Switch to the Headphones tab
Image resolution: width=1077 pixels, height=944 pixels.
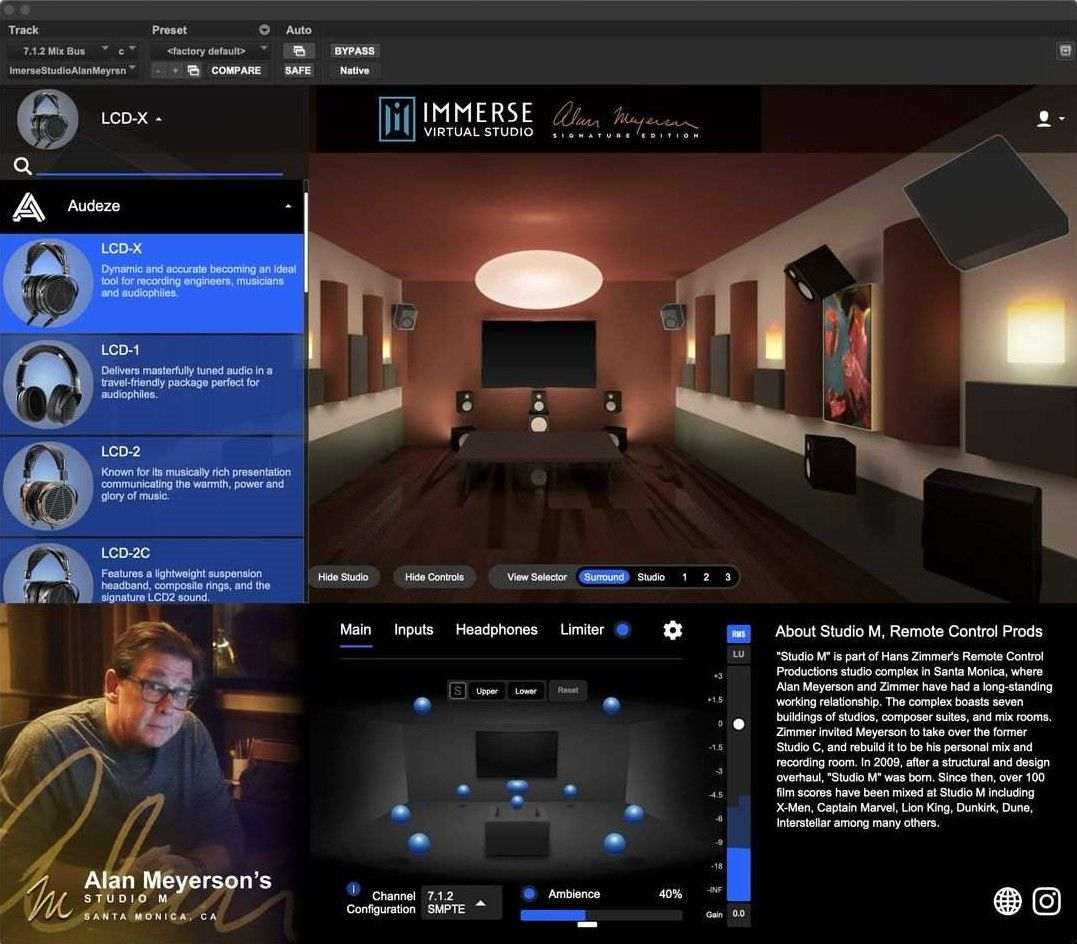point(496,630)
